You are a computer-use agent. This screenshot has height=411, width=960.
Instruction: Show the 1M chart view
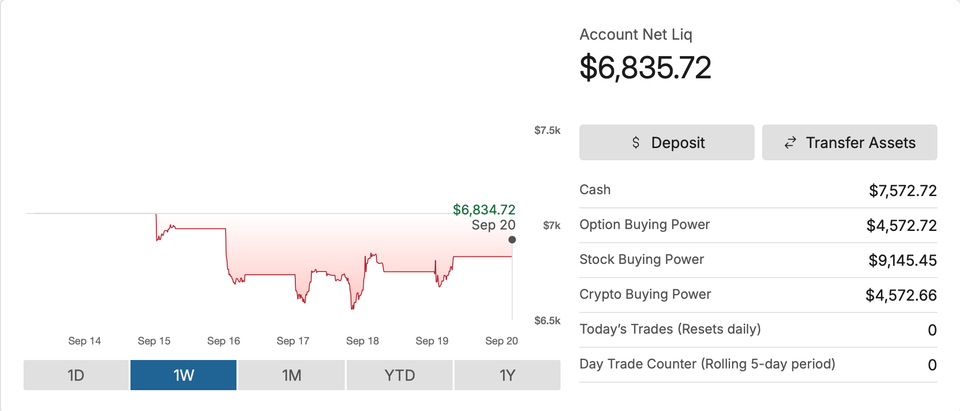(291, 376)
